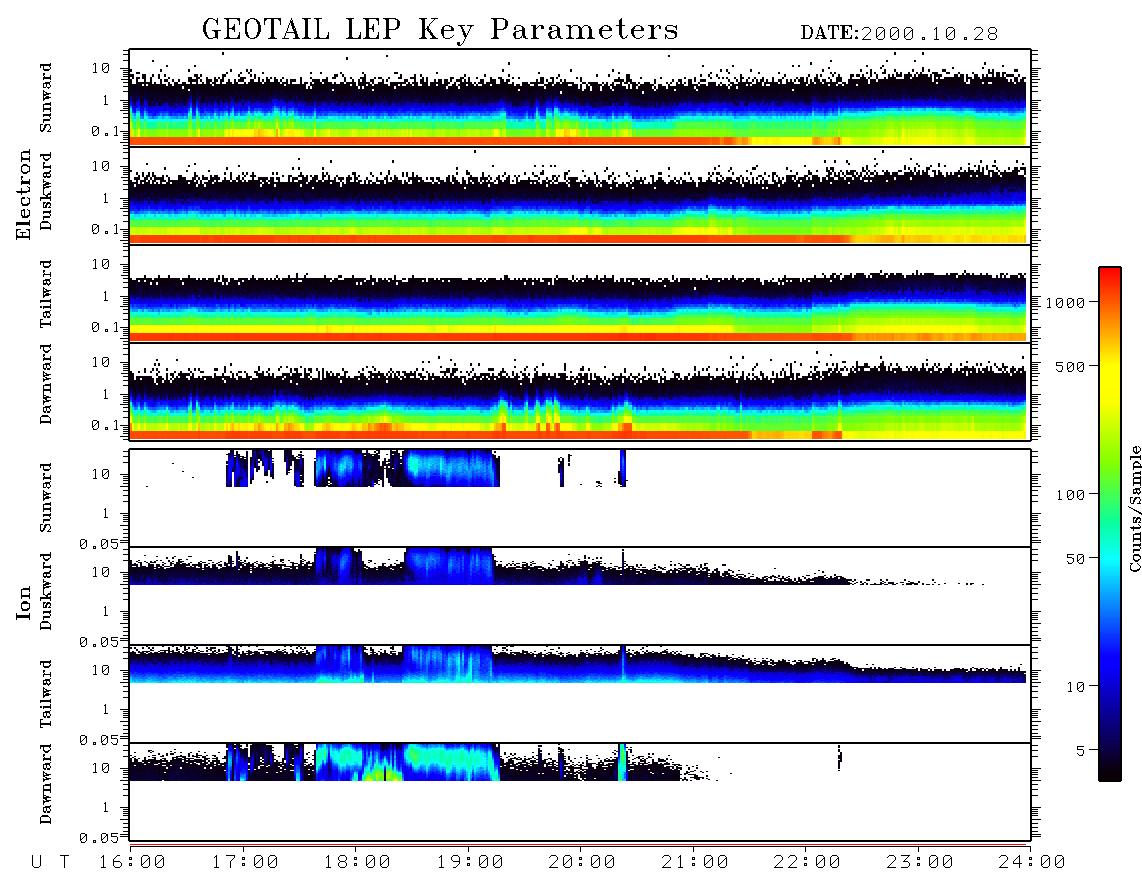Select the "22:00" time tick label
This screenshot has height=880, width=1142.
[x=807, y=863]
